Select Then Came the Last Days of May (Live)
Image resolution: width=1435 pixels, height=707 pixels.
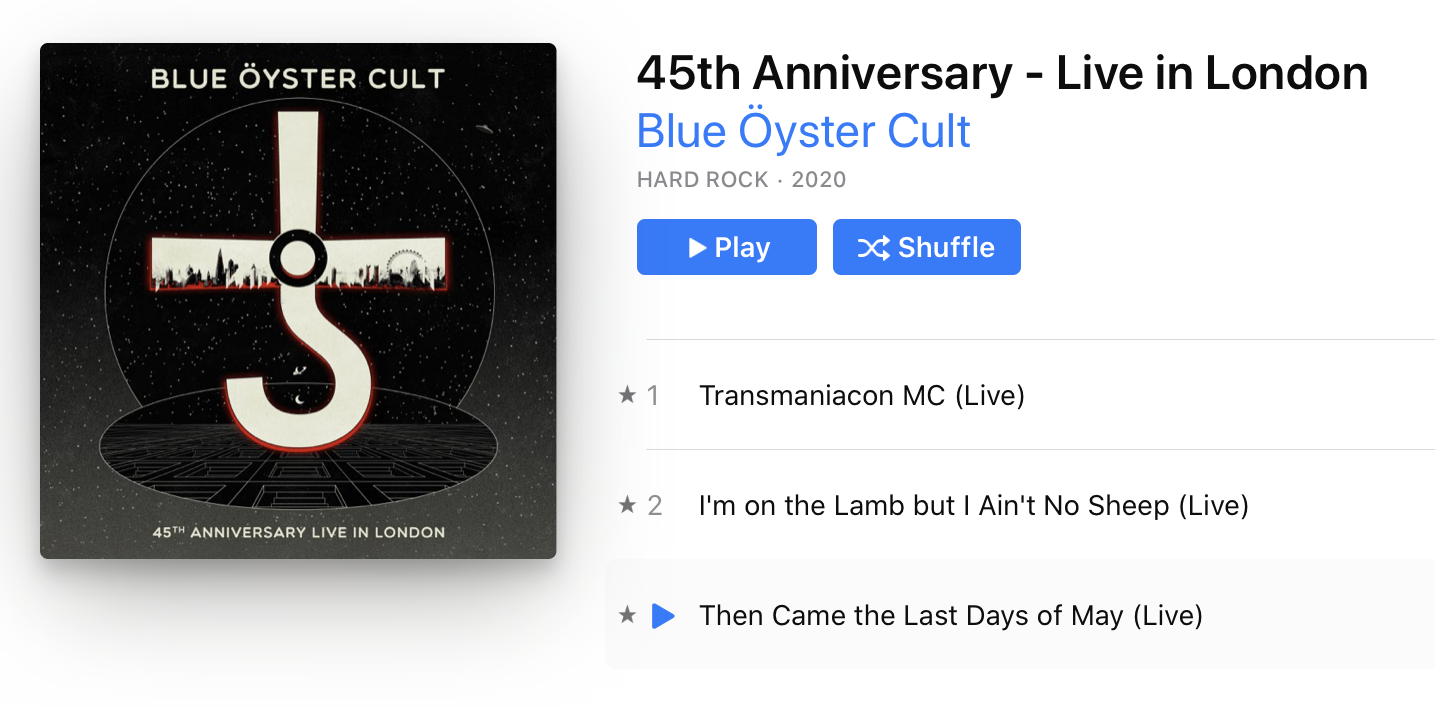tap(951, 616)
